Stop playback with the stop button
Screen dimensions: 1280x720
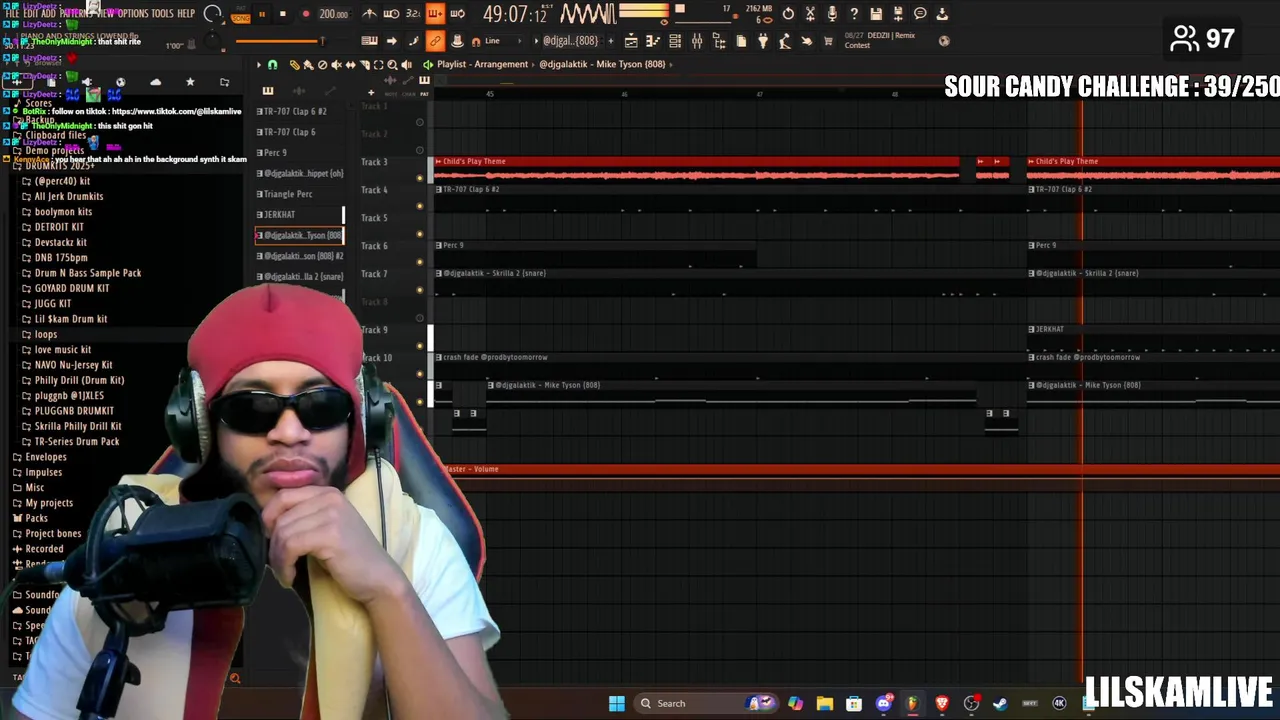[283, 14]
